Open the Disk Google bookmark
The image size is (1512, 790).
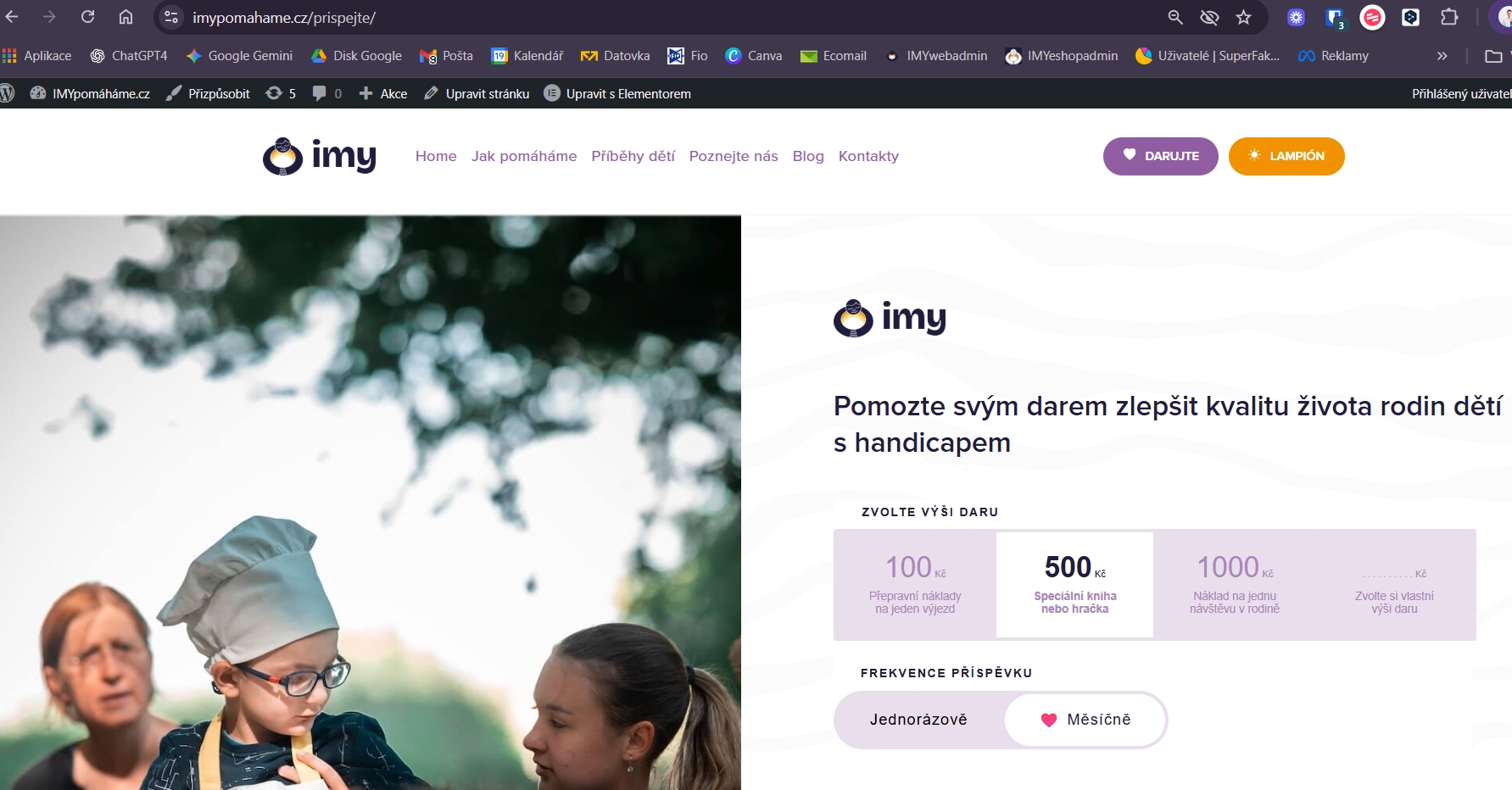[x=356, y=56]
